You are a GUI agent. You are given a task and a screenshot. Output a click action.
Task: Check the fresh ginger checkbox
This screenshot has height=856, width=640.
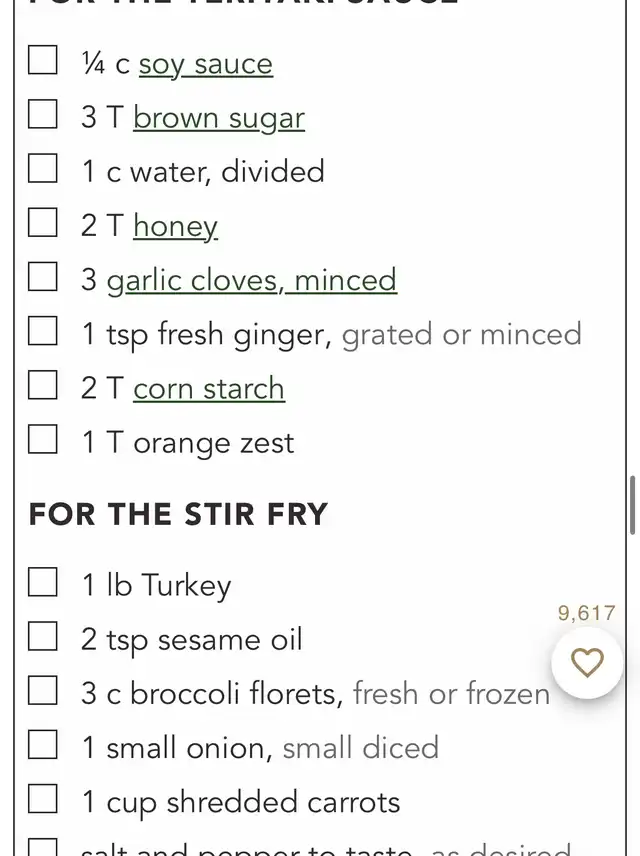(43, 330)
